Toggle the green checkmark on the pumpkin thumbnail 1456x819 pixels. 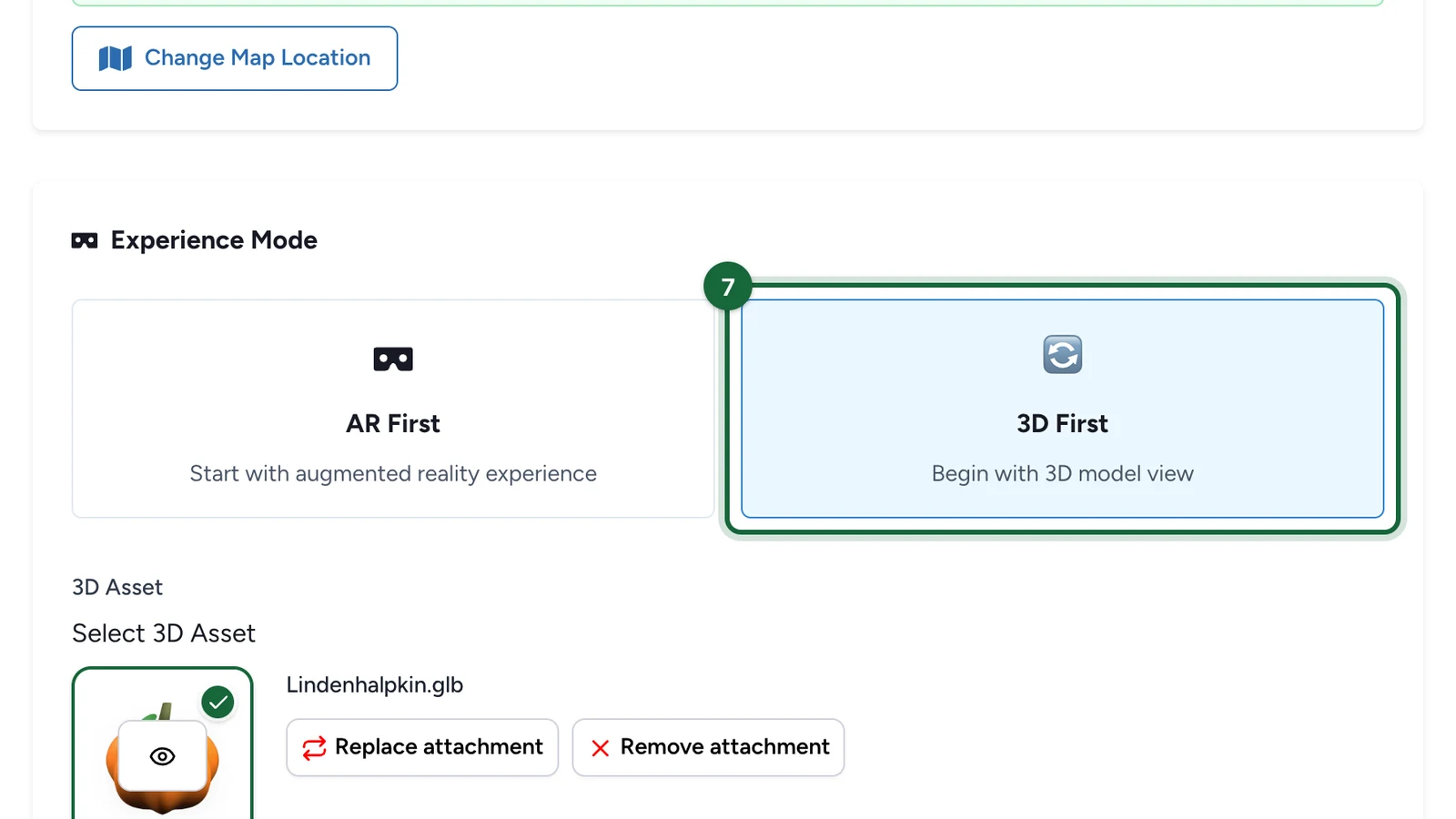click(x=218, y=703)
